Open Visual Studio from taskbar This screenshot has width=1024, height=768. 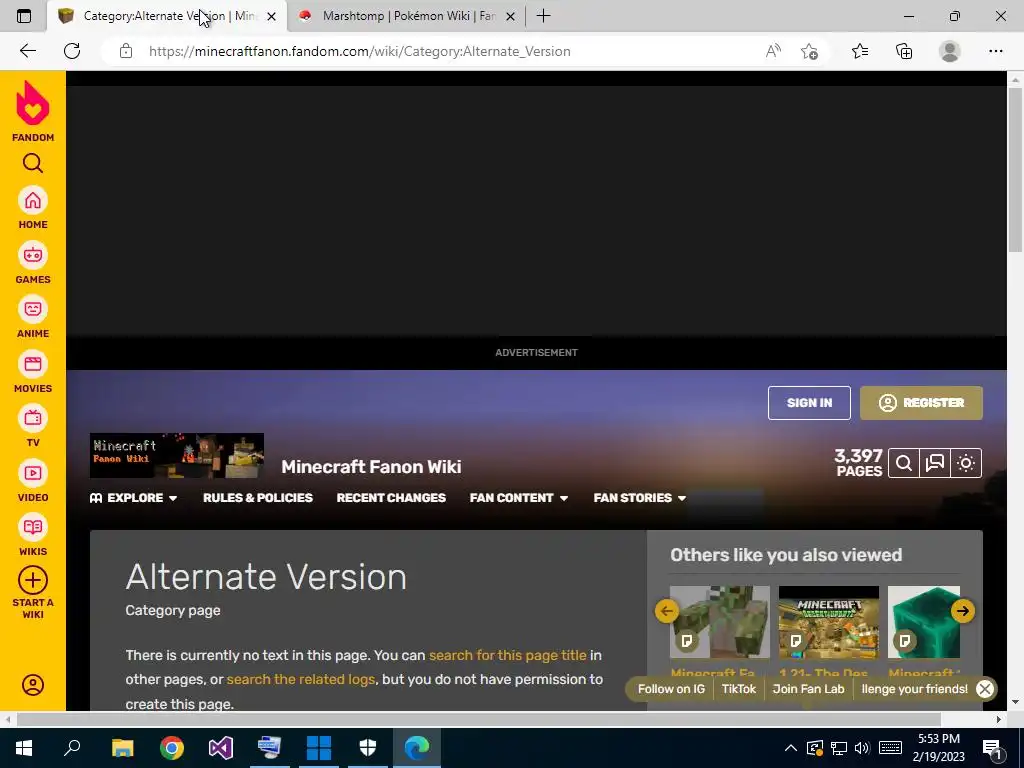pyautogui.click(x=221, y=748)
